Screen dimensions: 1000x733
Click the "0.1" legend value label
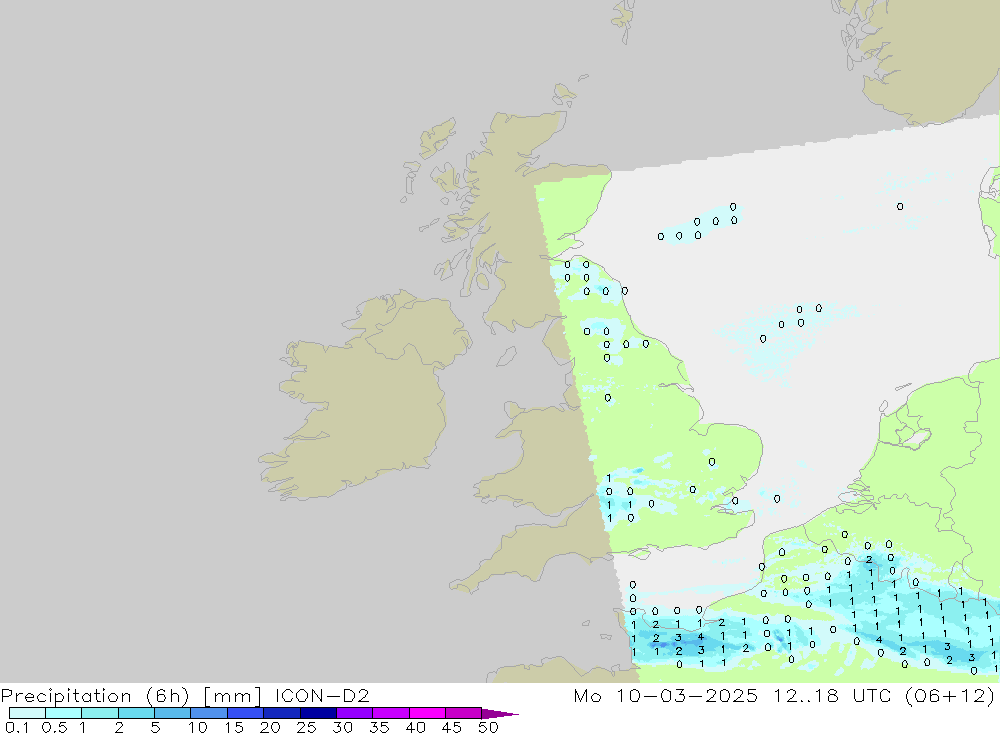click(x=15, y=727)
